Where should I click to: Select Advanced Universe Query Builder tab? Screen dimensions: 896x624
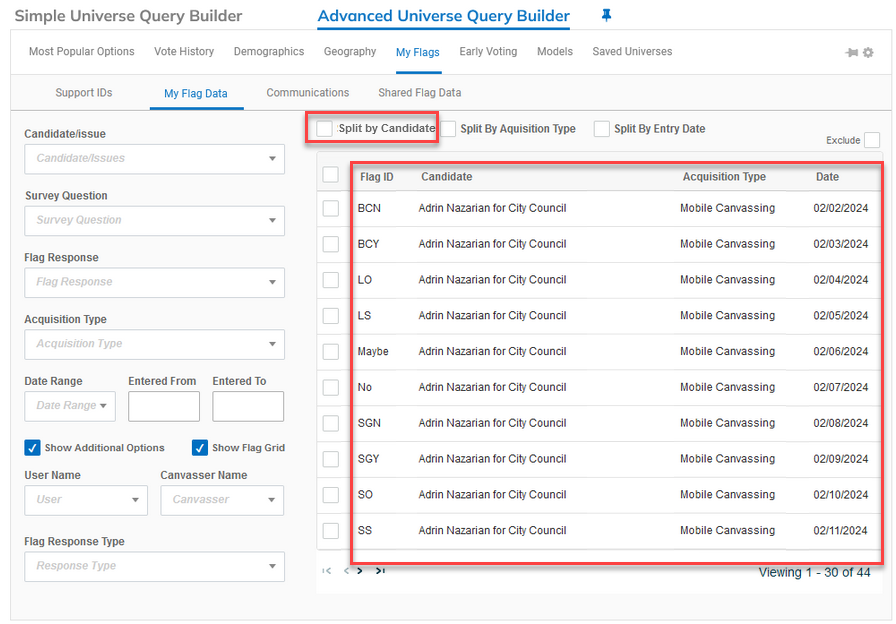(443, 16)
